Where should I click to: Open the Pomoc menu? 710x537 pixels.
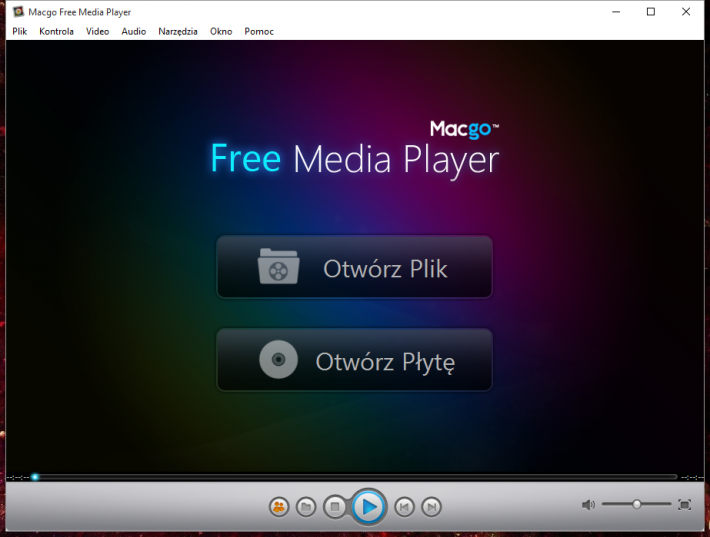coord(259,31)
